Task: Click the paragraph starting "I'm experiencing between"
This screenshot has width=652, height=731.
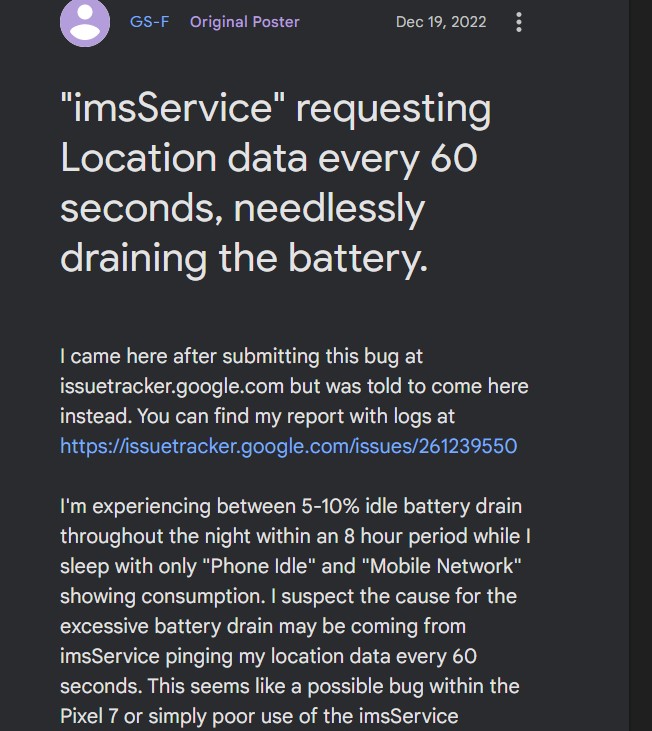Action: [x=295, y=611]
